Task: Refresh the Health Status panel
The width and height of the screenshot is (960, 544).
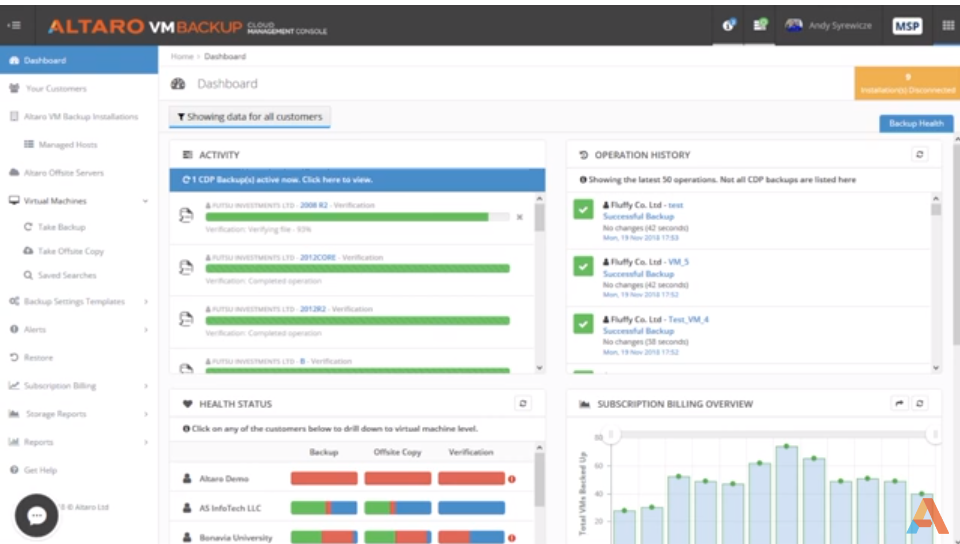Action: click(x=521, y=404)
